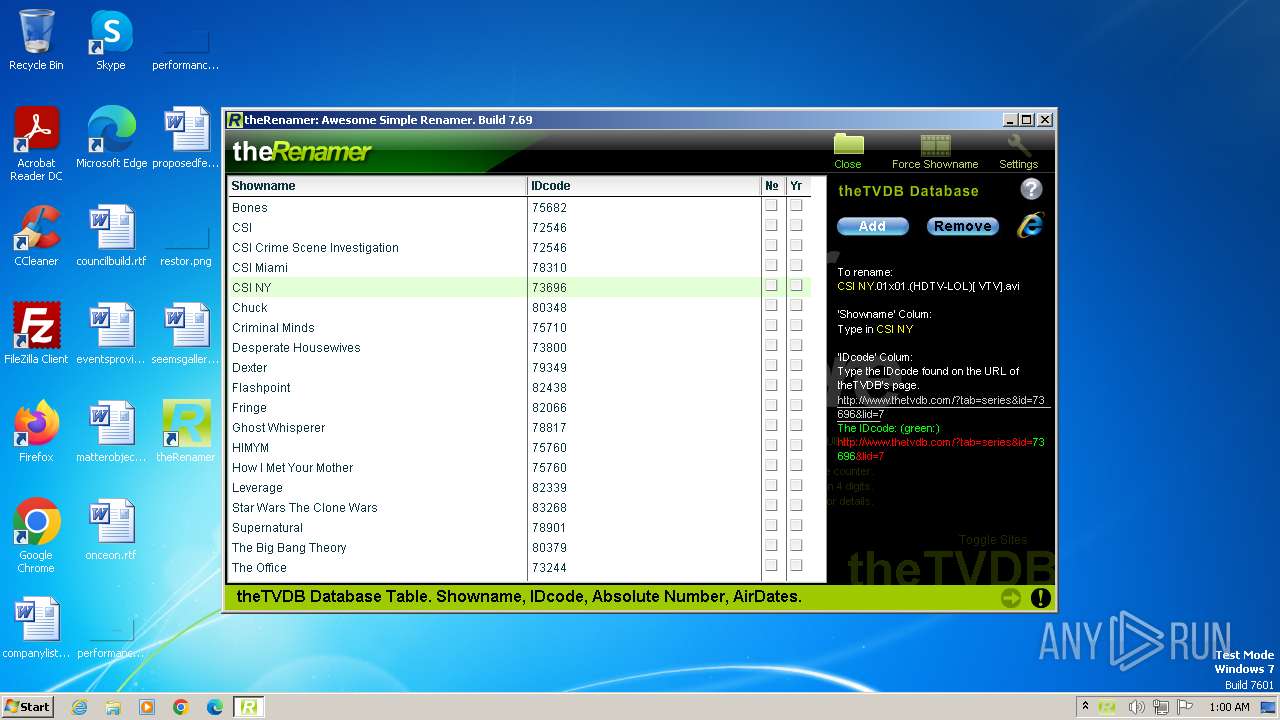Select the Desperate Housewives row
The image size is (1280, 720).
[519, 347]
